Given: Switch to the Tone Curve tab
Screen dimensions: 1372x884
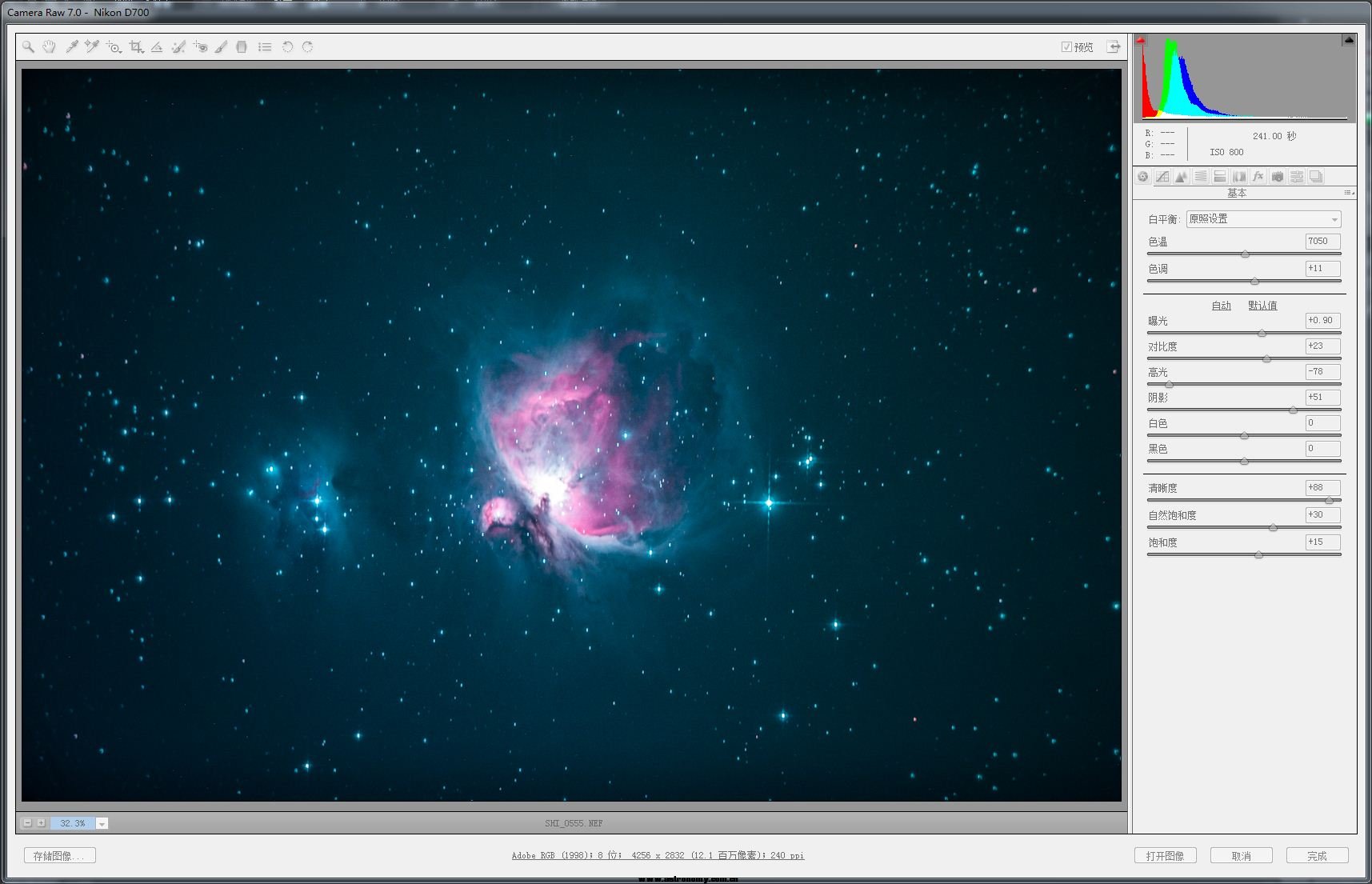Looking at the screenshot, I should [1162, 177].
